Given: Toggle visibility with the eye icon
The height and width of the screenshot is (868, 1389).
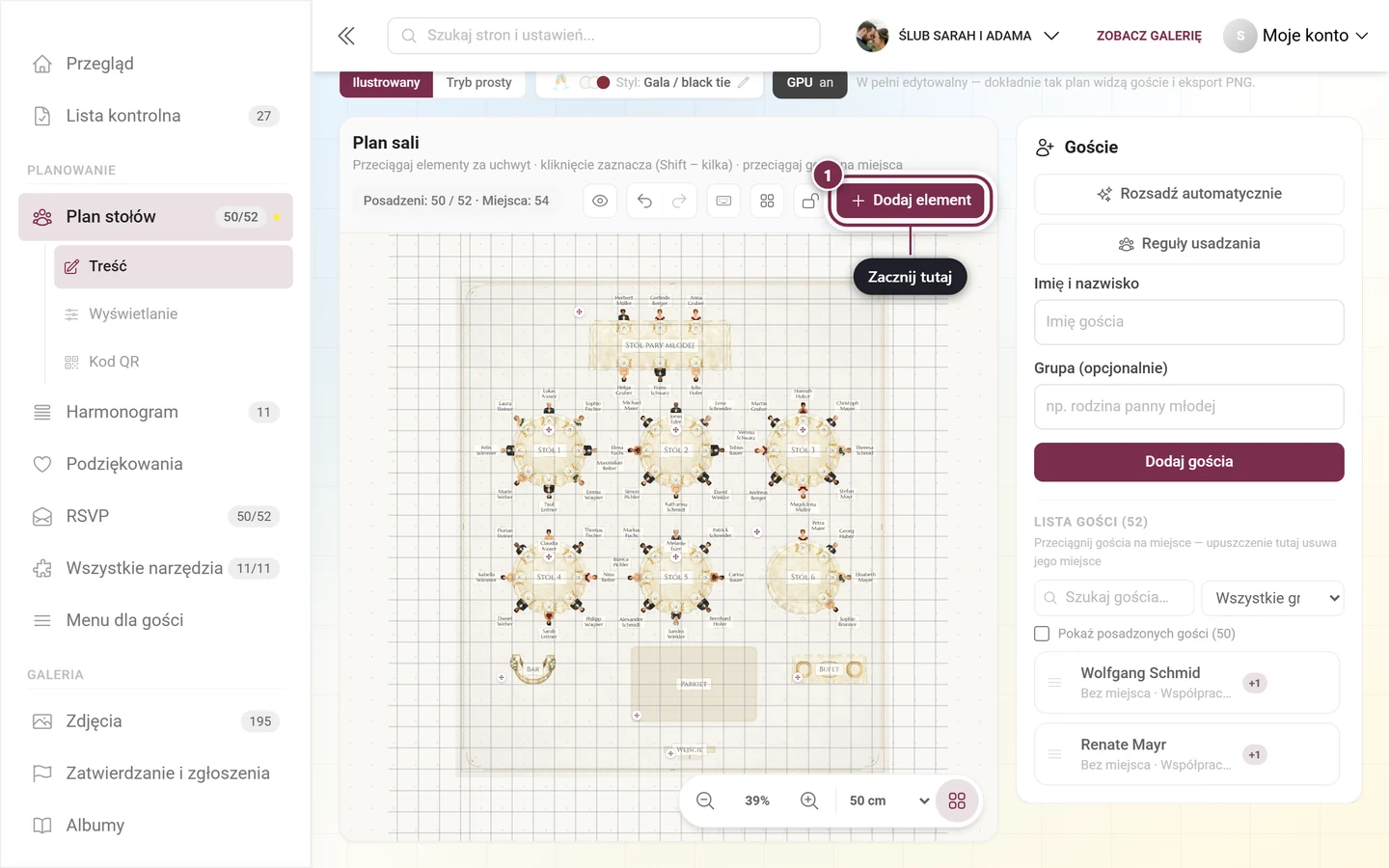Looking at the screenshot, I should [x=600, y=201].
